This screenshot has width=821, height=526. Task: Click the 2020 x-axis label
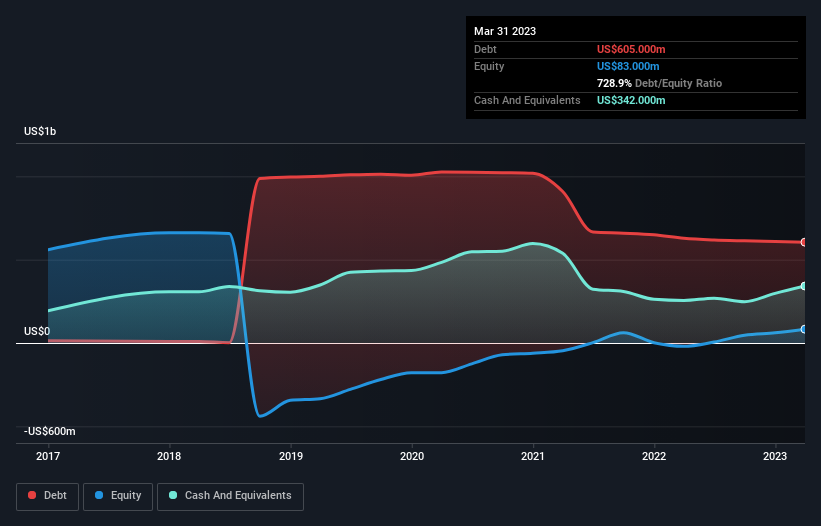pos(412,456)
